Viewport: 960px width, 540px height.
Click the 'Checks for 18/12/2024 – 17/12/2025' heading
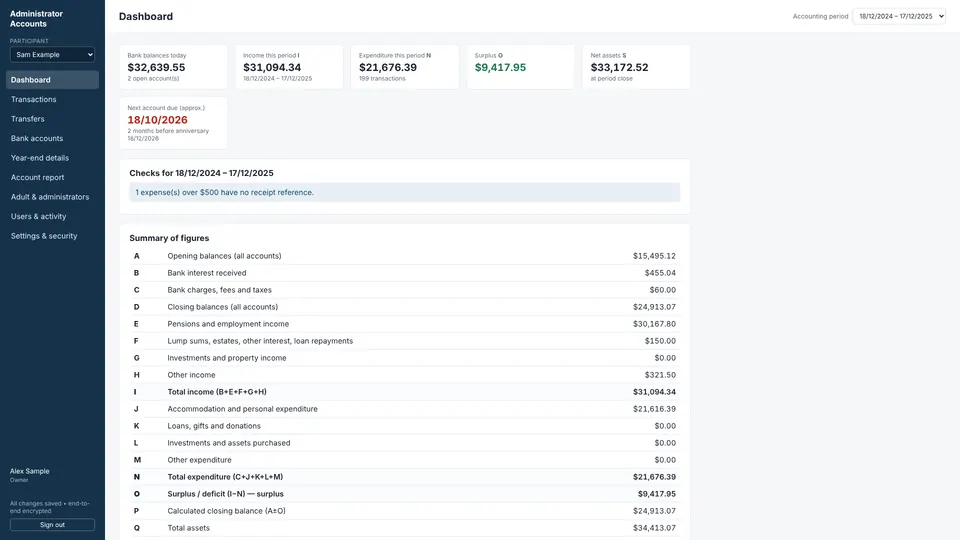201,173
